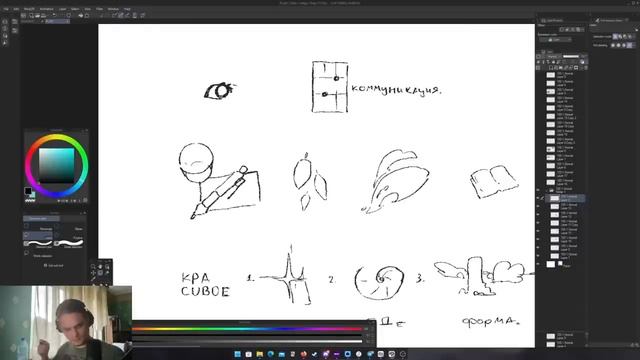Switch to the highlighted canvas document tab
This screenshot has height=360, width=640.
point(57,21)
